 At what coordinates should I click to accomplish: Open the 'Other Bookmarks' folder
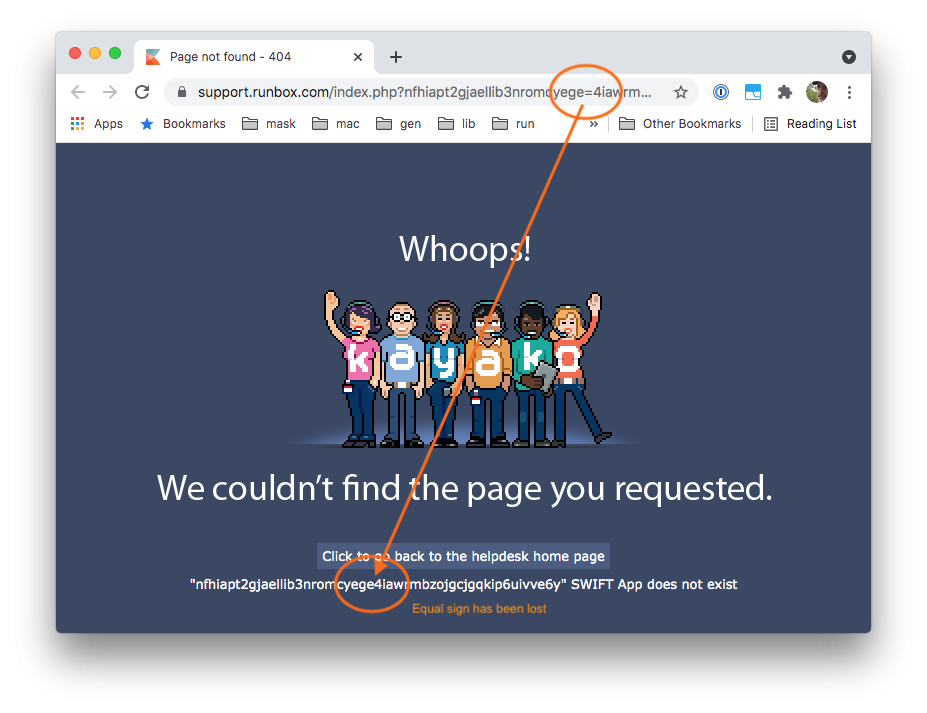pos(680,124)
